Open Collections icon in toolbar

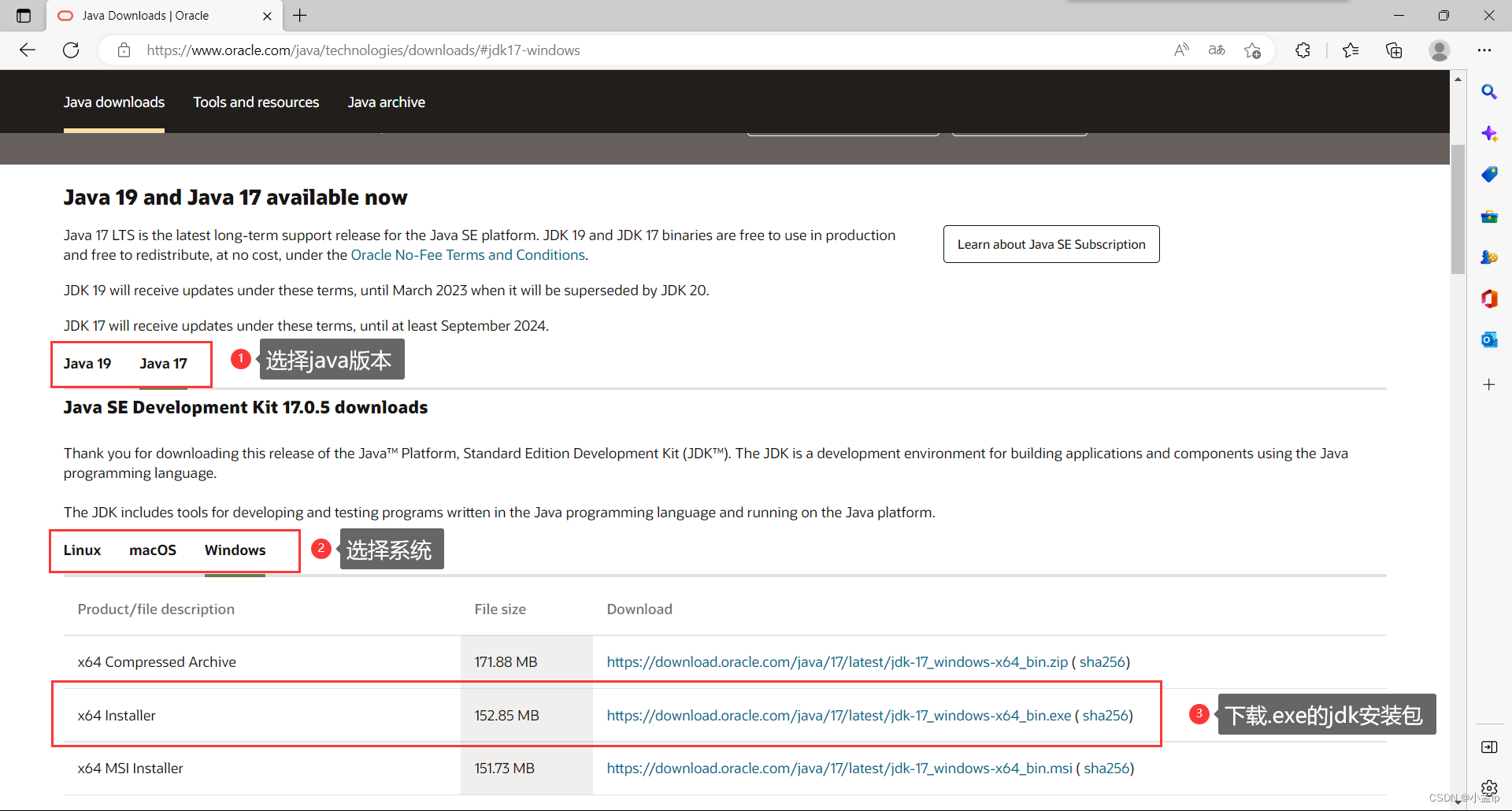pos(1394,50)
